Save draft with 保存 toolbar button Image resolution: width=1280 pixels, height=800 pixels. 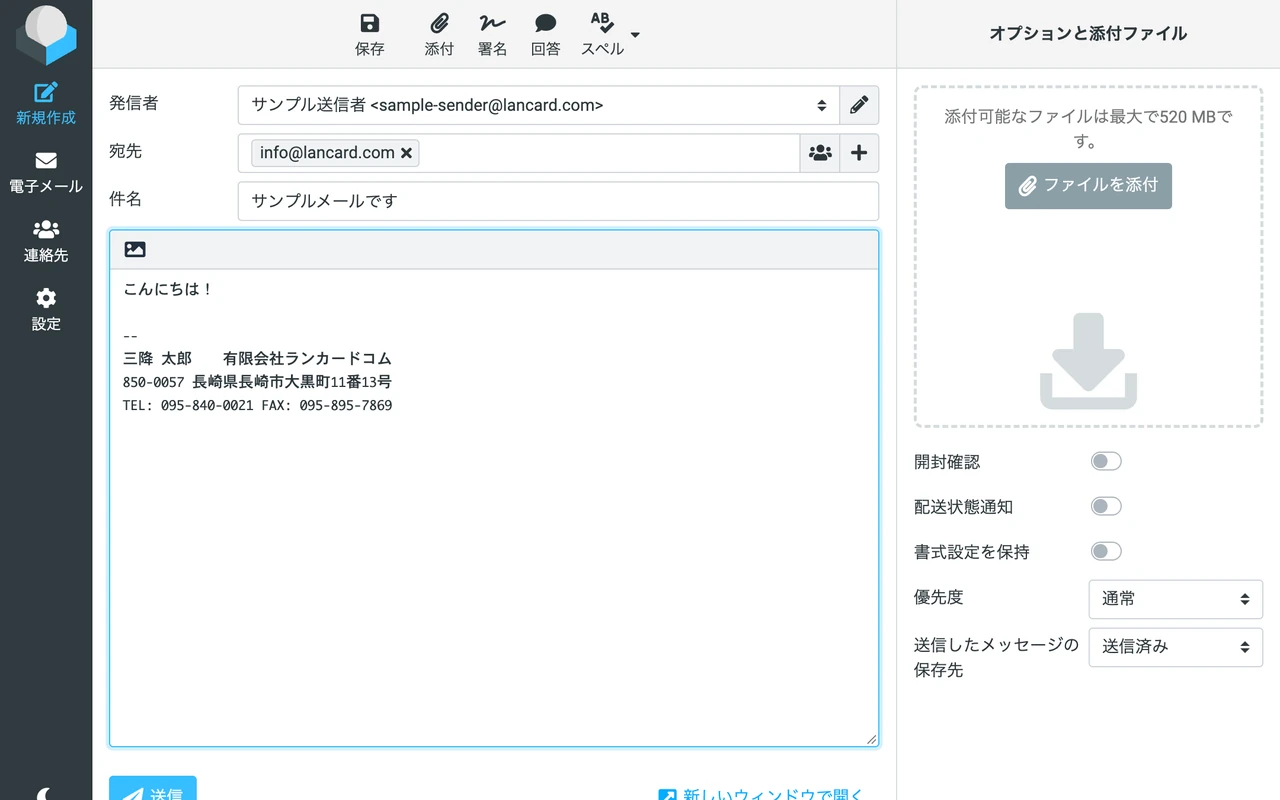coord(369,35)
